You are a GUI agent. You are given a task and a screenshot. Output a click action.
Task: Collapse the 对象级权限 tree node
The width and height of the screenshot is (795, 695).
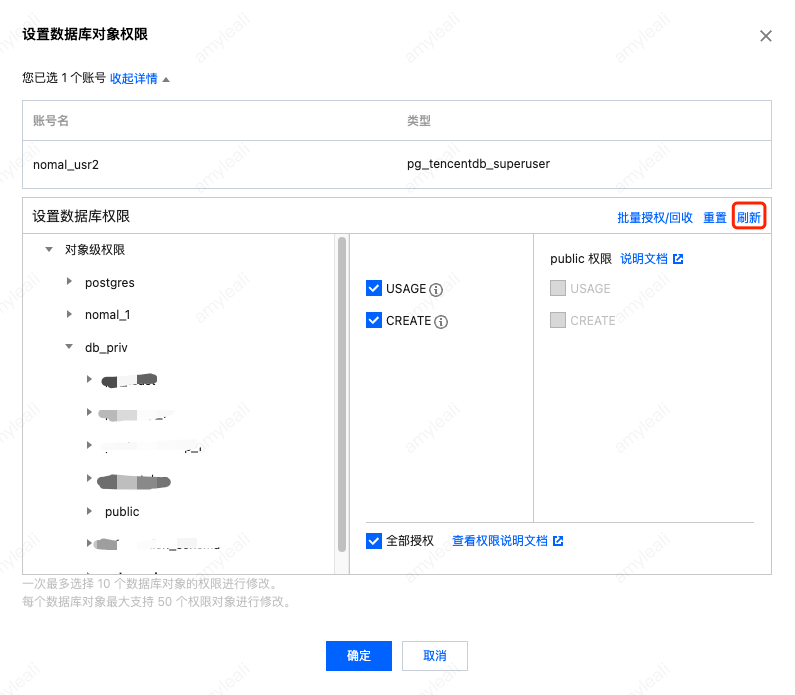49,249
